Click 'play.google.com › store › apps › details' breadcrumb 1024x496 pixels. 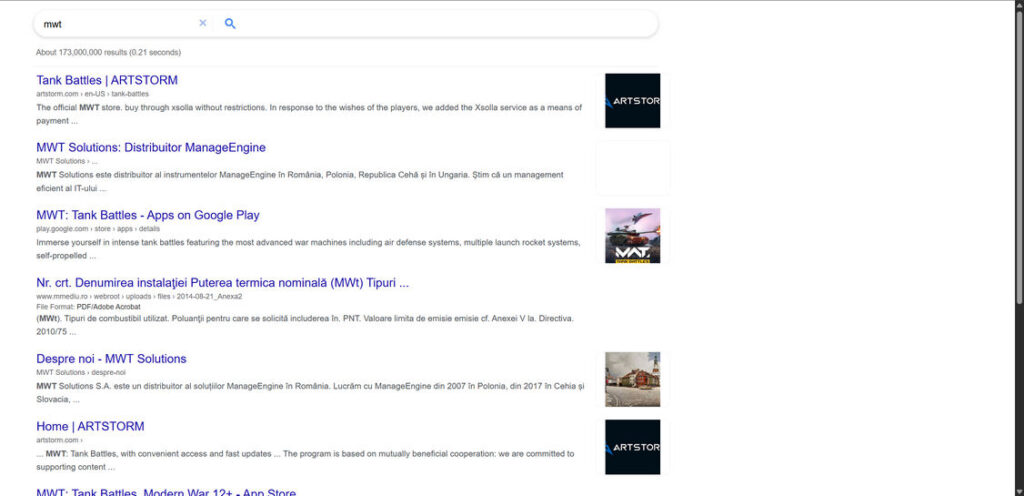[x=98, y=229]
